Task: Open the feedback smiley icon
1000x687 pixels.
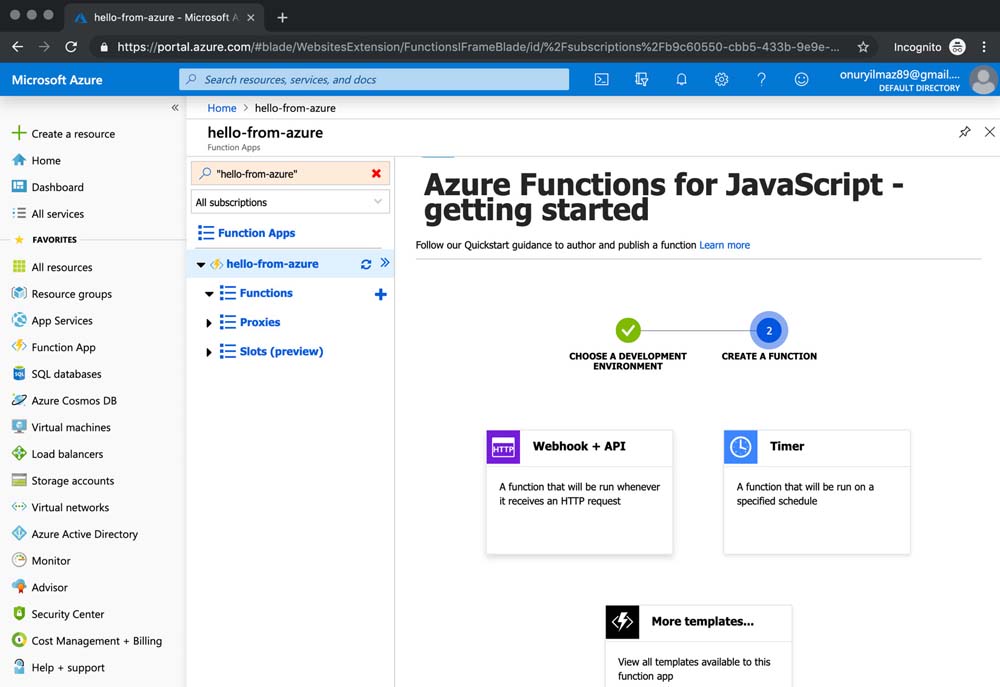Action: [x=801, y=80]
